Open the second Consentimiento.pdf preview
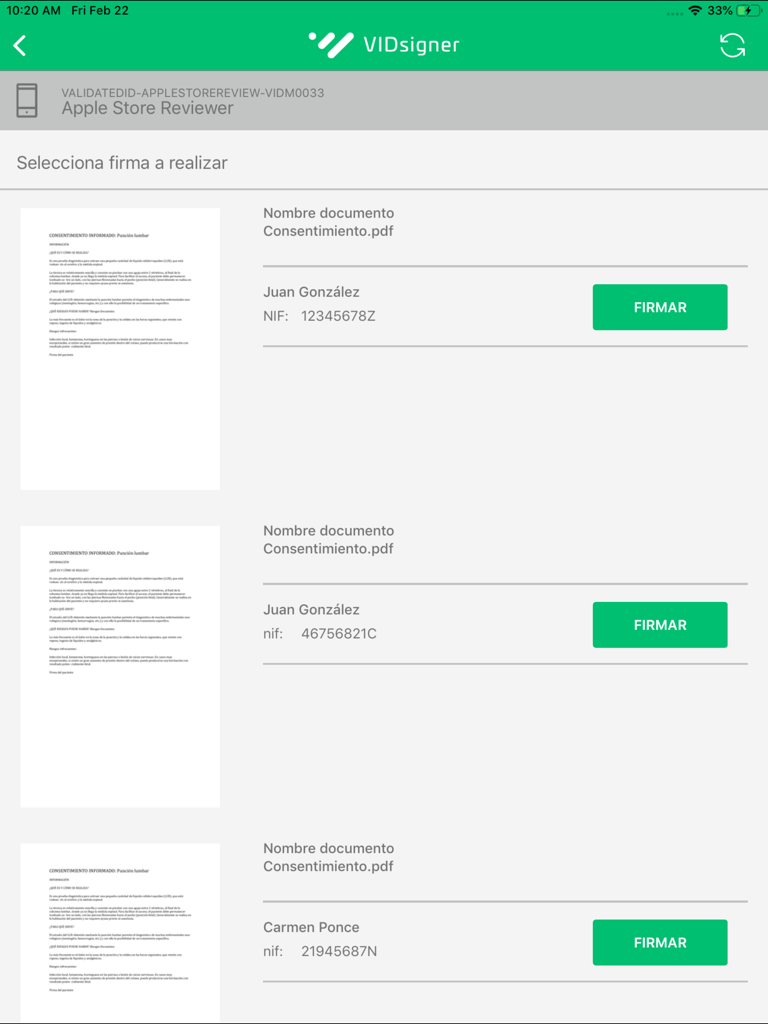Image resolution: width=768 pixels, height=1024 pixels. [x=119, y=665]
